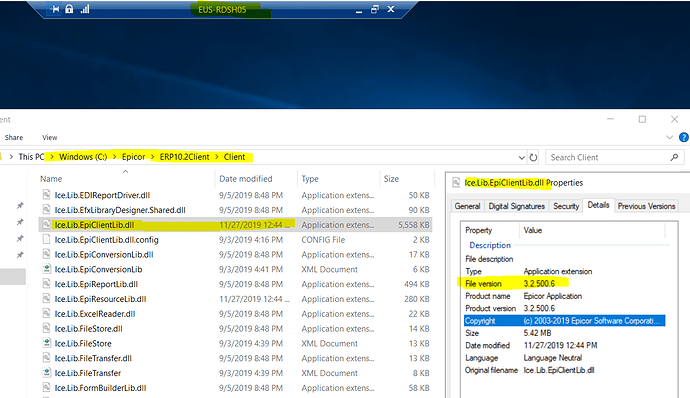Switch to the Digital Signatures tab
Screen dimensions: 690x398
[517, 206]
